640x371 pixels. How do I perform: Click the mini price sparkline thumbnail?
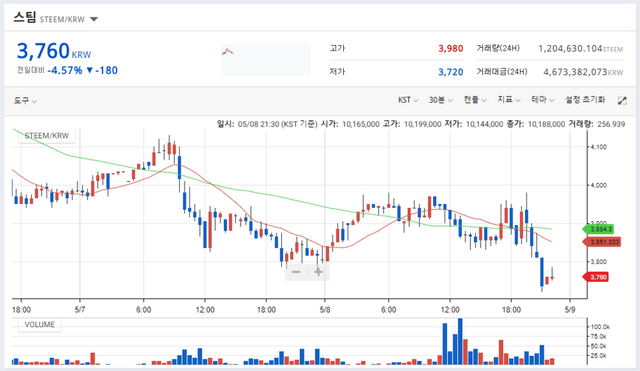click(266, 60)
